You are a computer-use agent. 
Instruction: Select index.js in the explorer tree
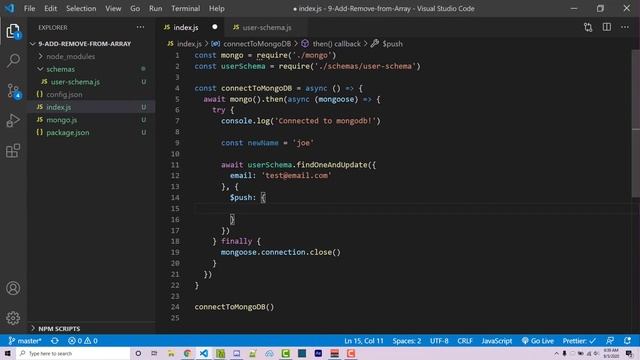pos(58,107)
